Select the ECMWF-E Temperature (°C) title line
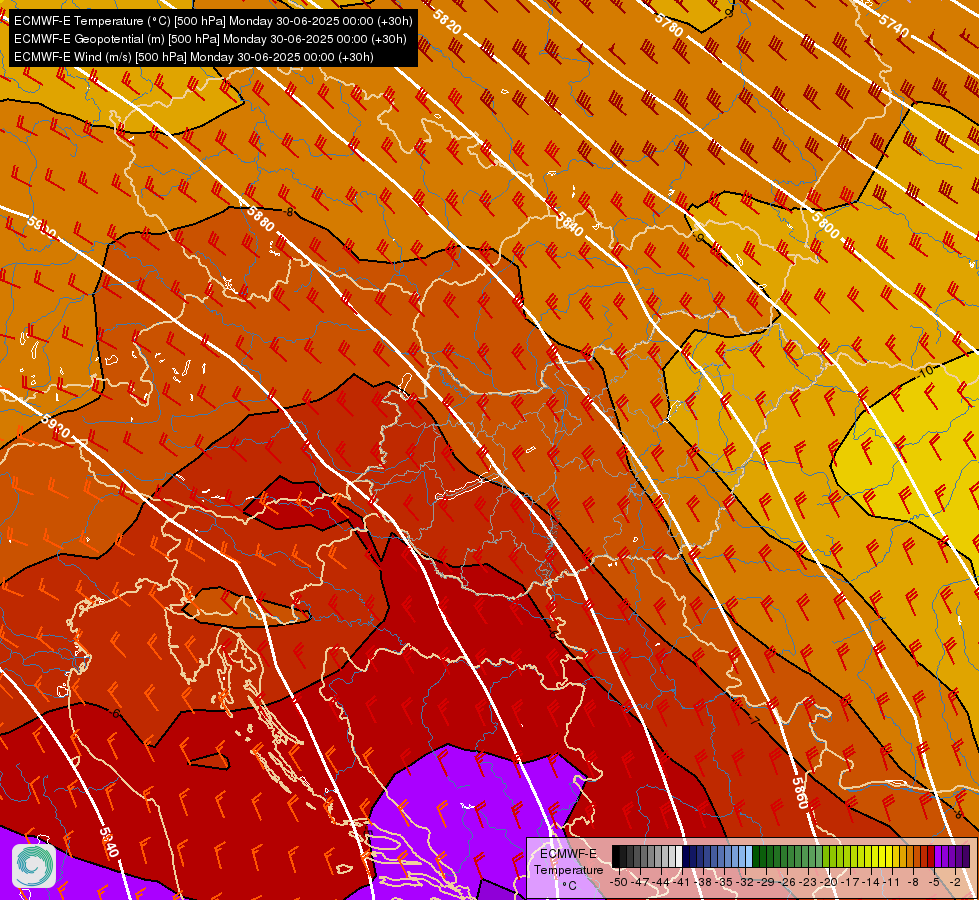979x900 pixels. coord(214,21)
